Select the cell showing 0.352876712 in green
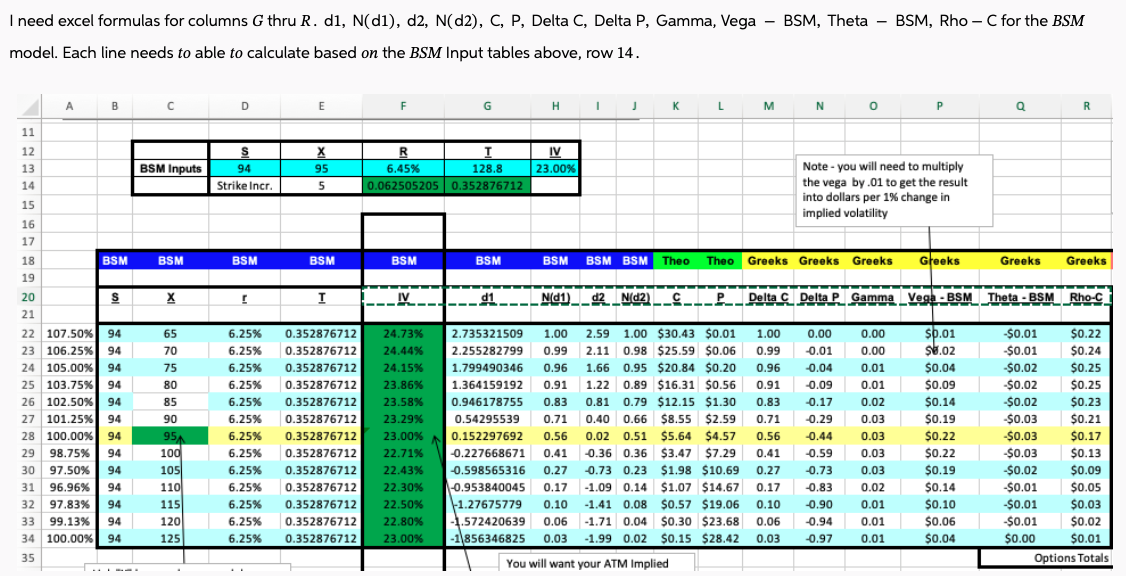 click(487, 186)
